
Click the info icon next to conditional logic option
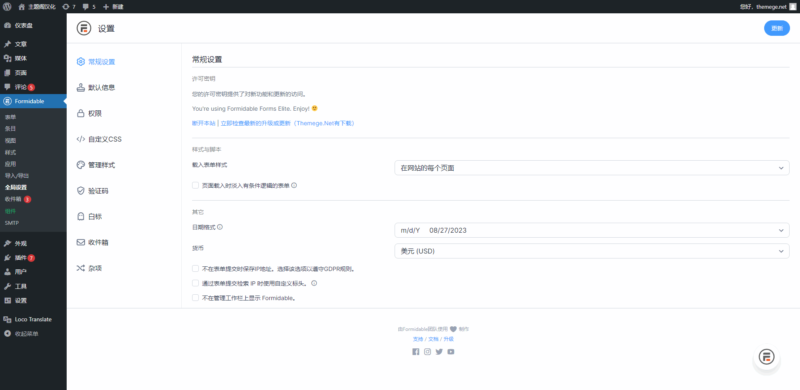pos(294,186)
